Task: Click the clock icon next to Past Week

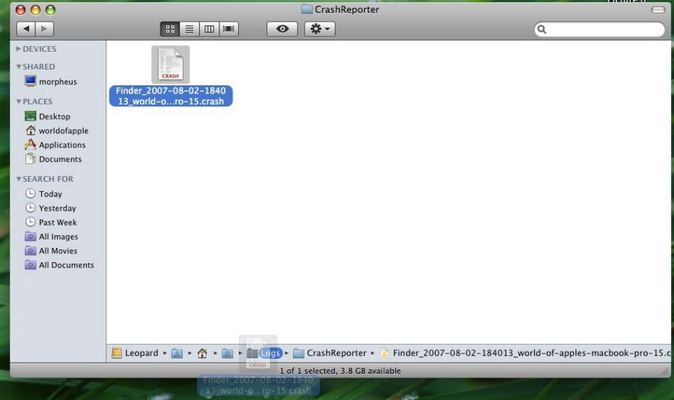Action: tap(30, 222)
